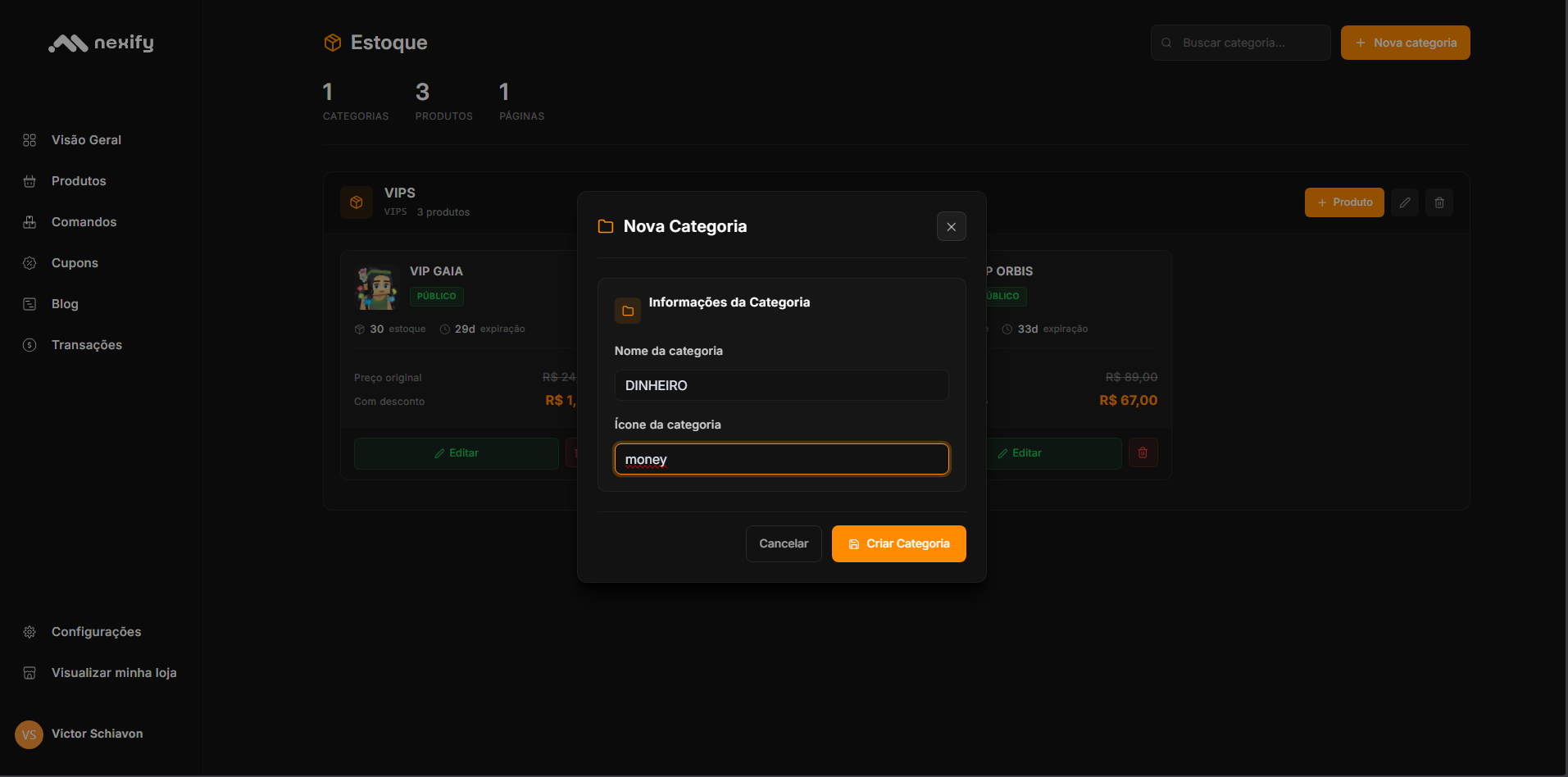Go to the Produtos section
The height and width of the screenshot is (777, 1568).
tap(79, 181)
